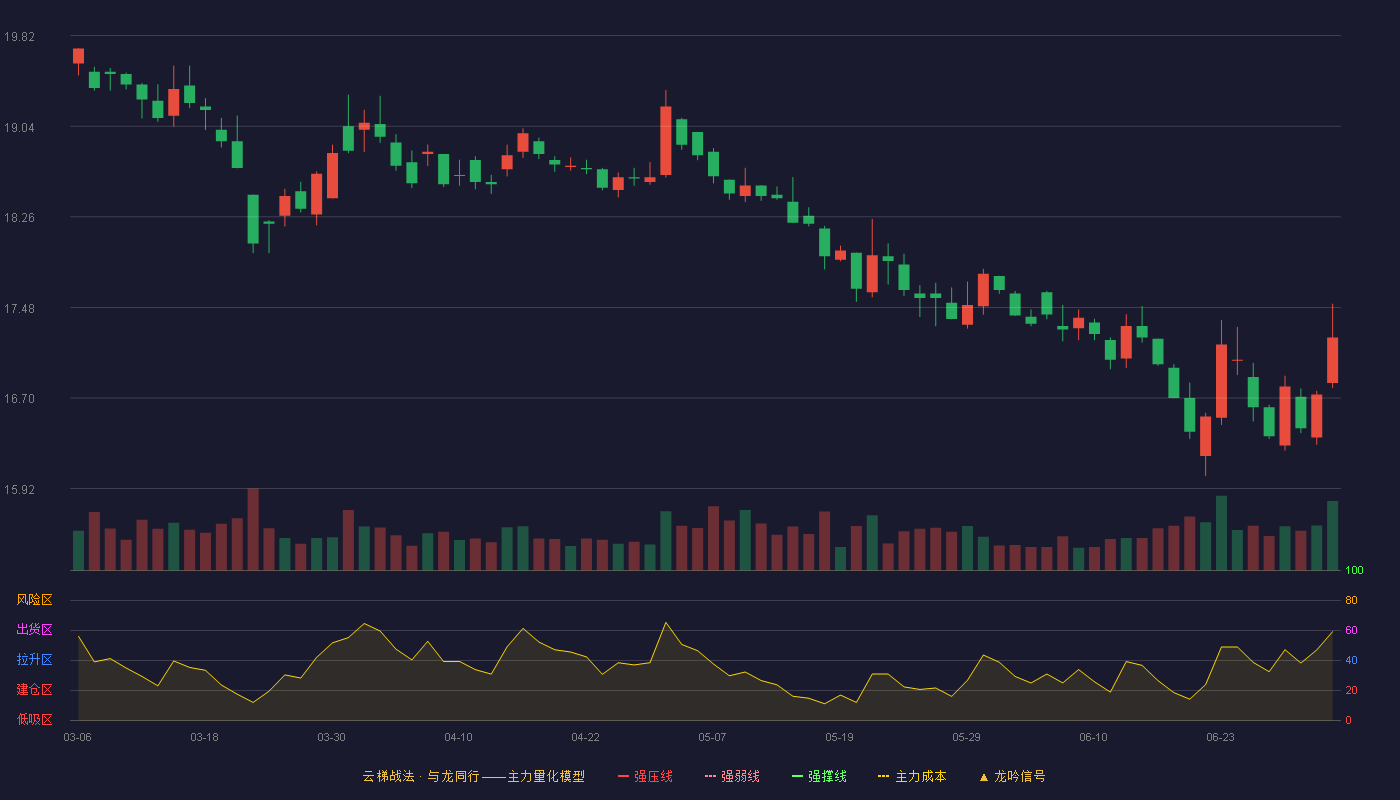Click the 出货区 zone label

click(x=34, y=630)
